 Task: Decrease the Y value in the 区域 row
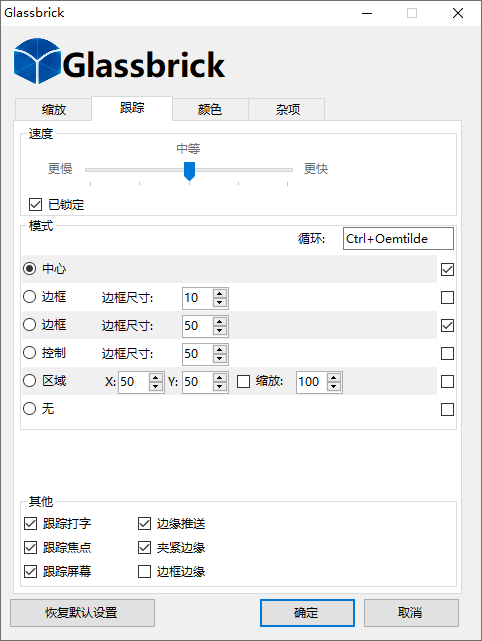[x=220, y=387]
